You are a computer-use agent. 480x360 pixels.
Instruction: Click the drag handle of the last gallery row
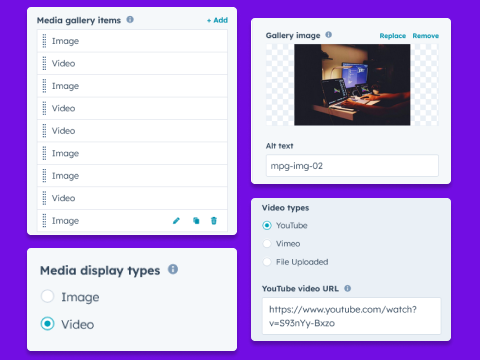(44, 221)
